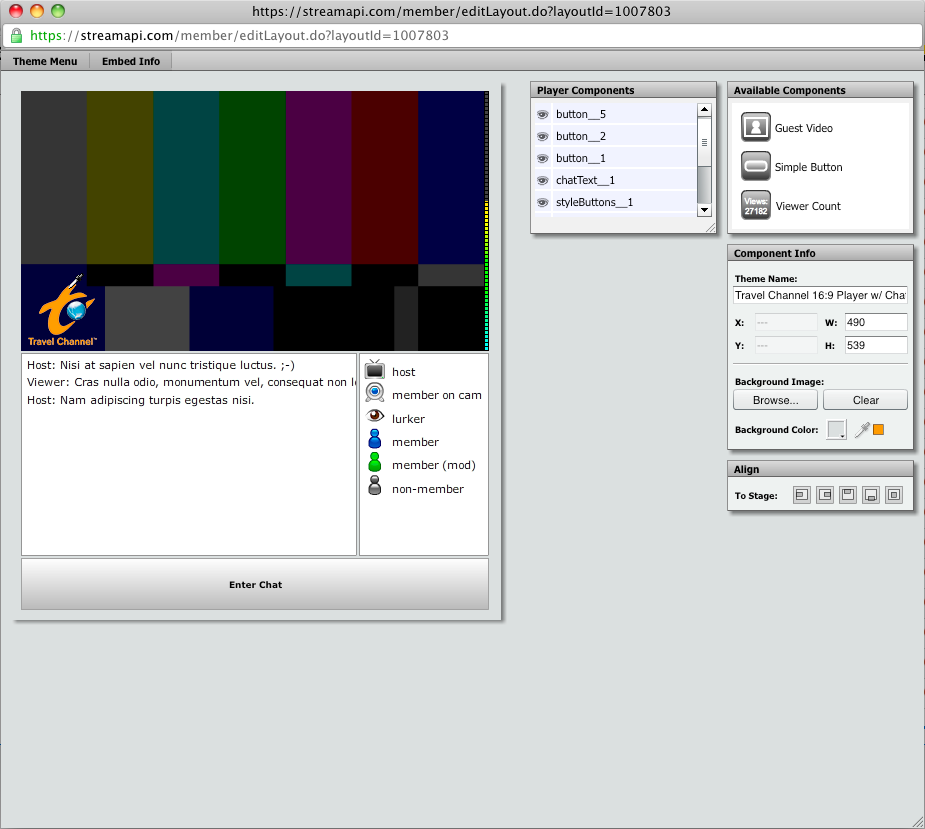
Task: Click the Component Info panel header
Action: pyautogui.click(x=820, y=253)
